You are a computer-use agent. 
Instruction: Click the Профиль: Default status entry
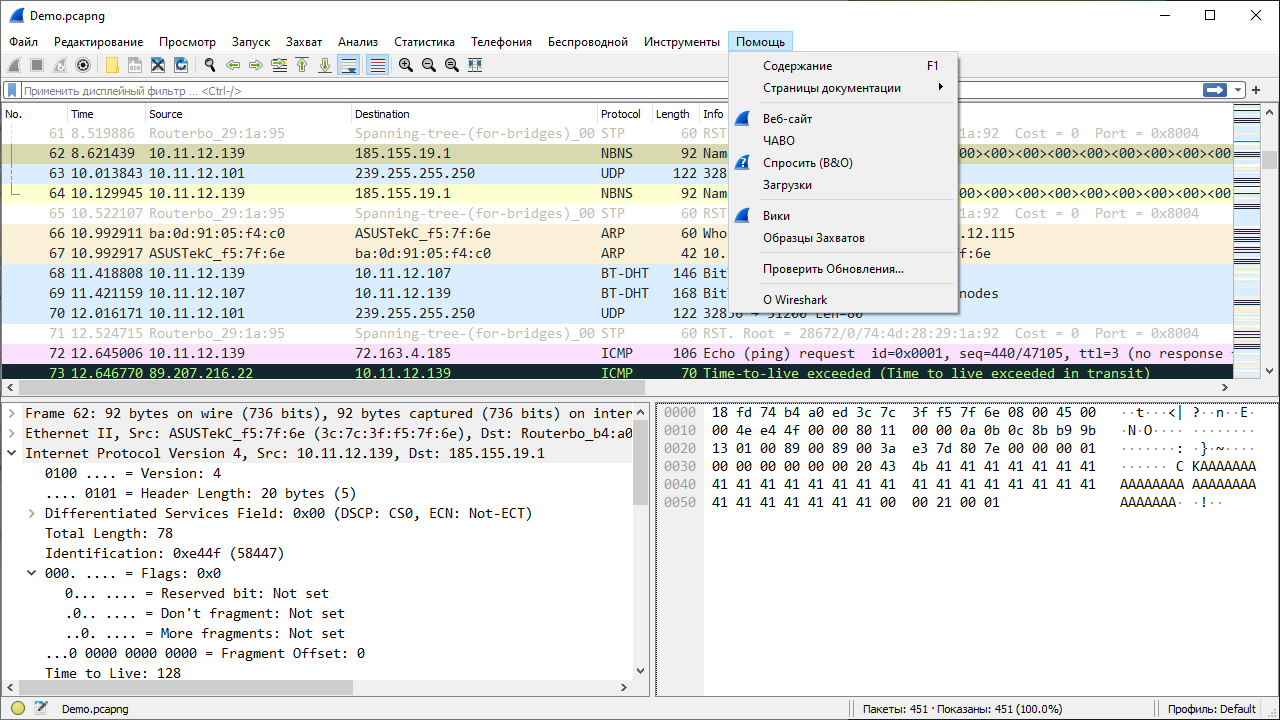pyautogui.click(x=1211, y=709)
